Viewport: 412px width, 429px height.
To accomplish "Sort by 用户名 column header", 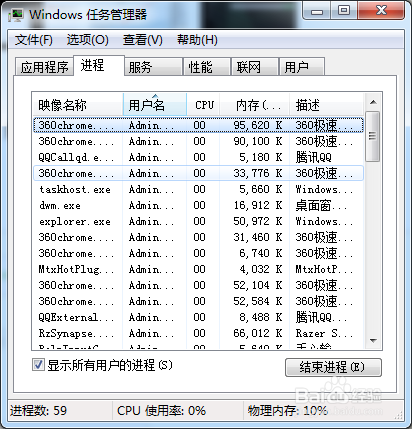I will click(x=155, y=105).
